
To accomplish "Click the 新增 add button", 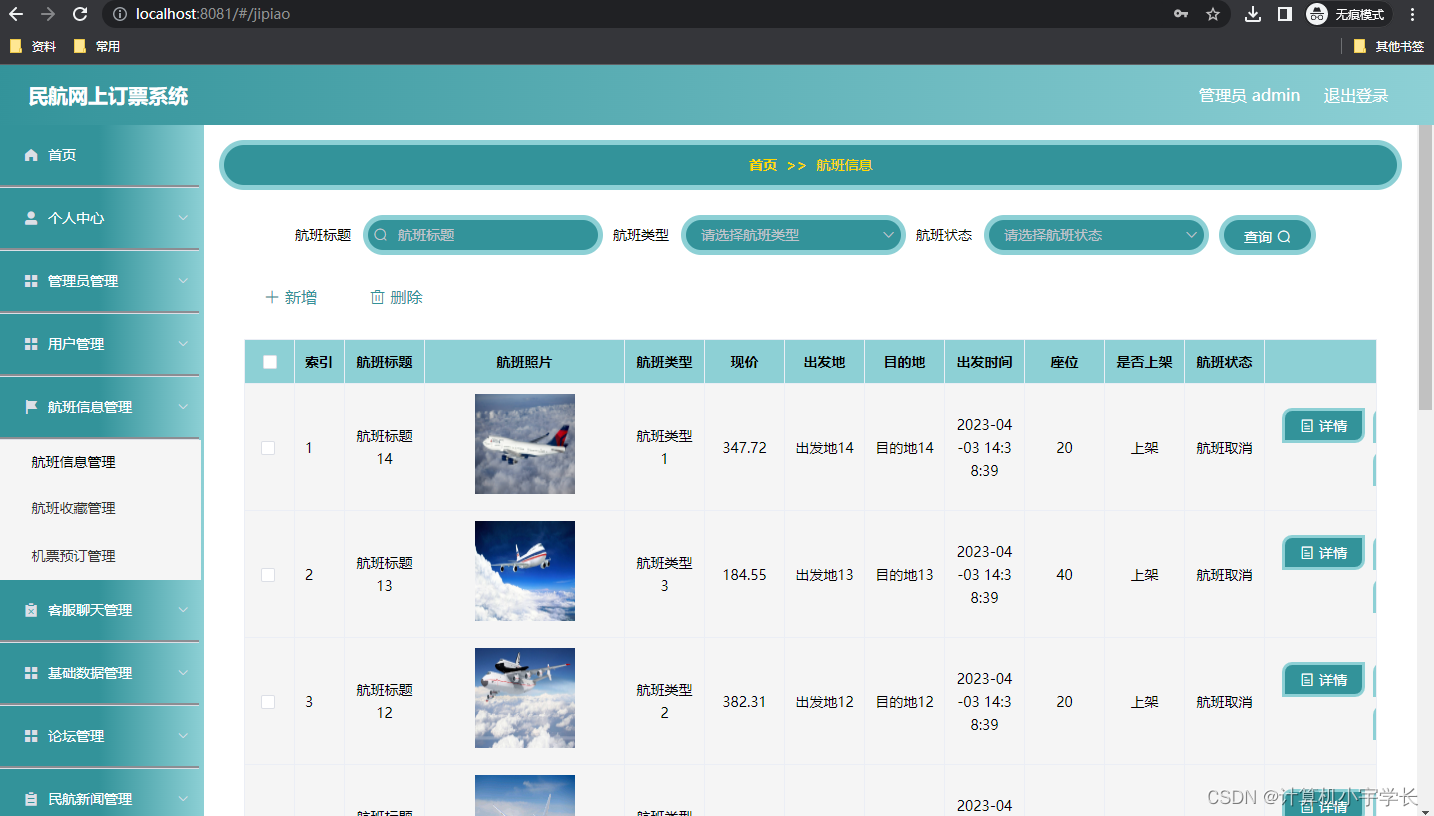I will click(291, 297).
